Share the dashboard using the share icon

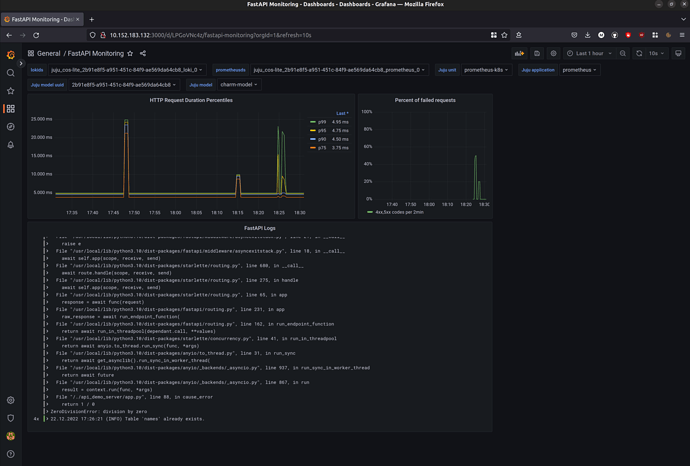click(x=143, y=53)
